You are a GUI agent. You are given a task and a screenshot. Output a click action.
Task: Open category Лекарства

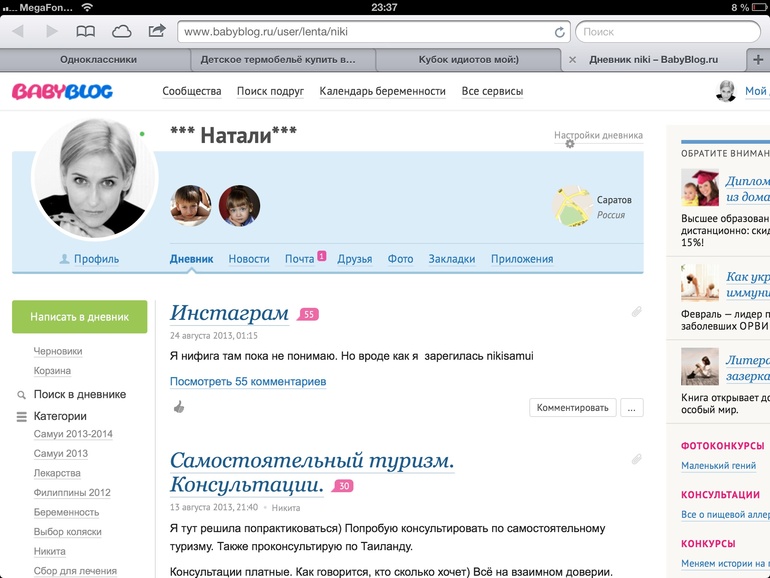[x=57, y=473]
